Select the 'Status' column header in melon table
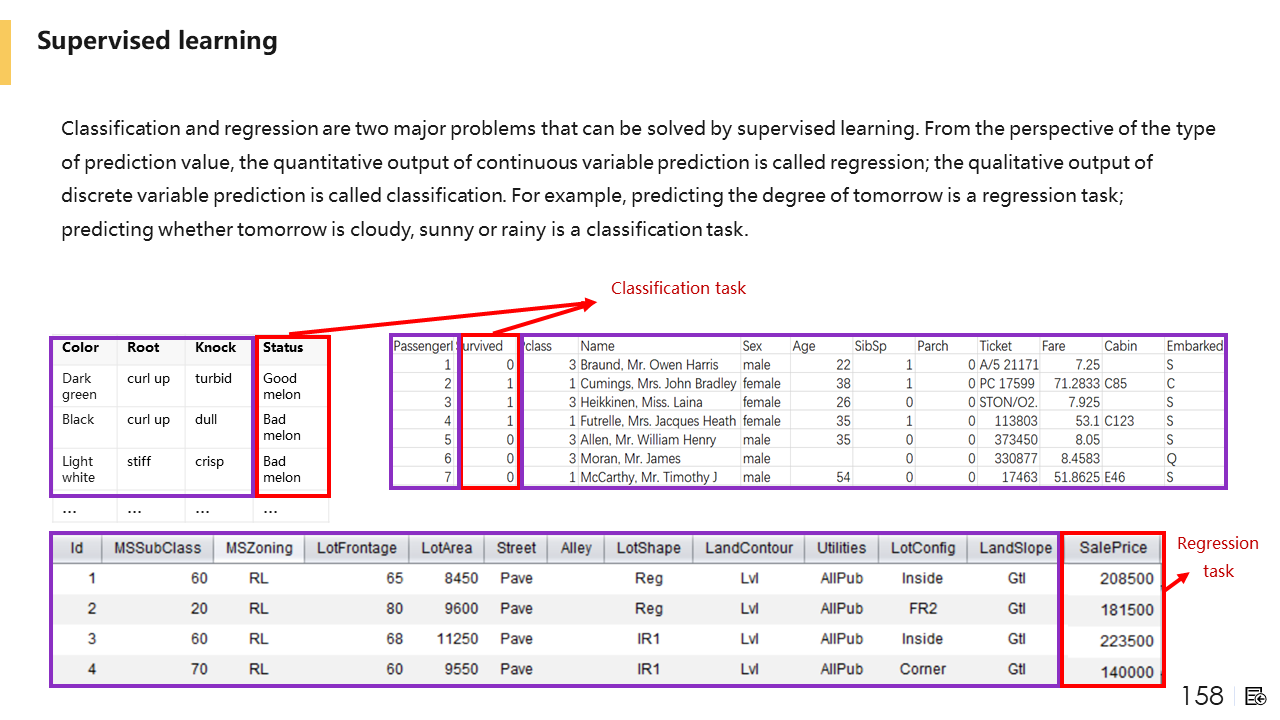 pos(283,348)
